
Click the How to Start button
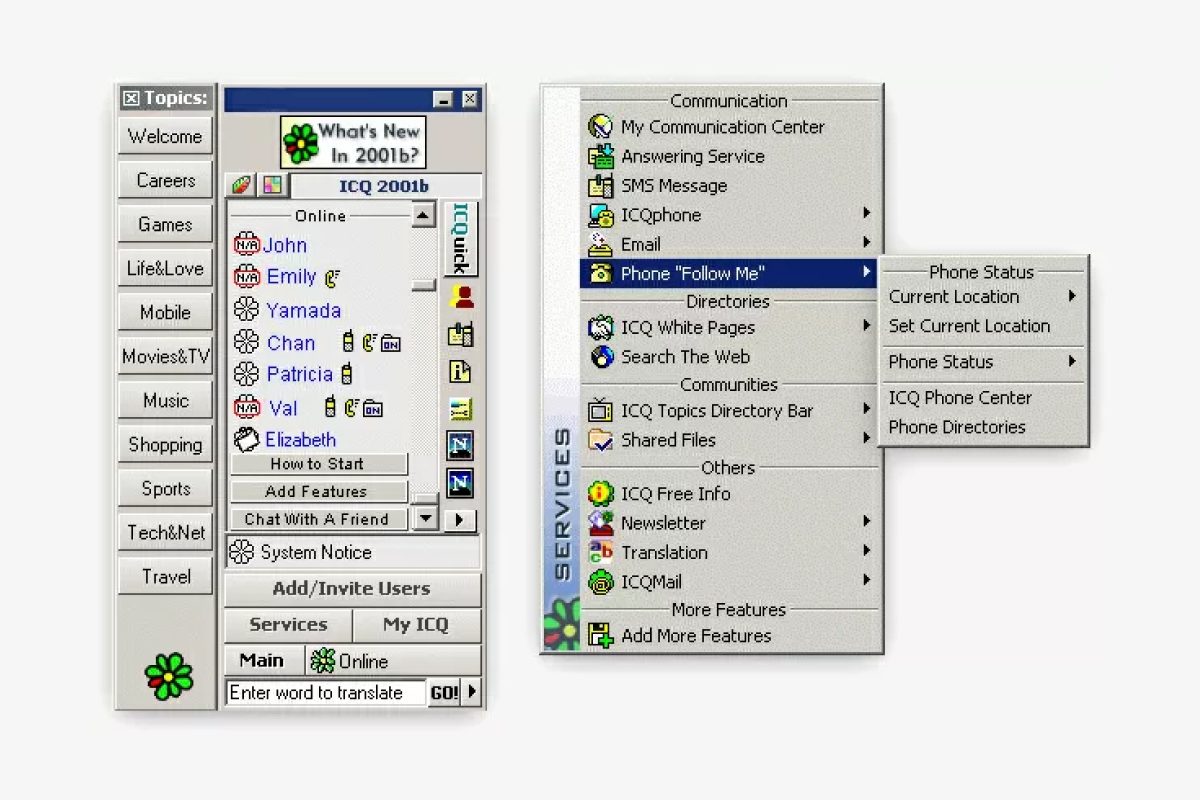[x=319, y=463]
